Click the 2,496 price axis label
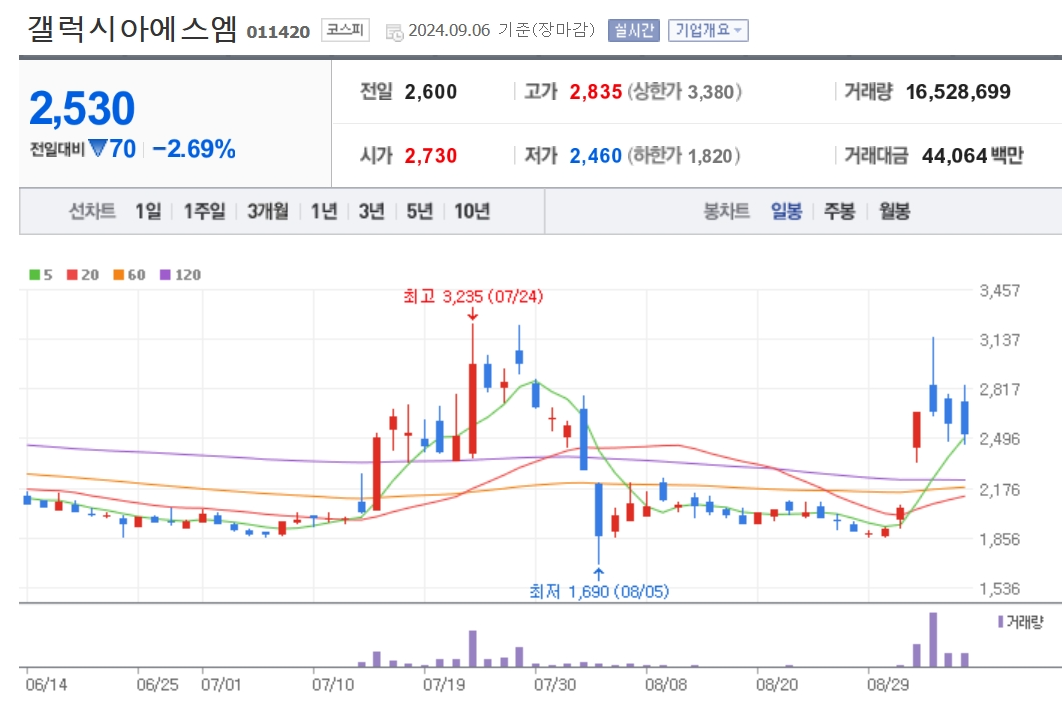The width and height of the screenshot is (1062, 712). point(999,438)
